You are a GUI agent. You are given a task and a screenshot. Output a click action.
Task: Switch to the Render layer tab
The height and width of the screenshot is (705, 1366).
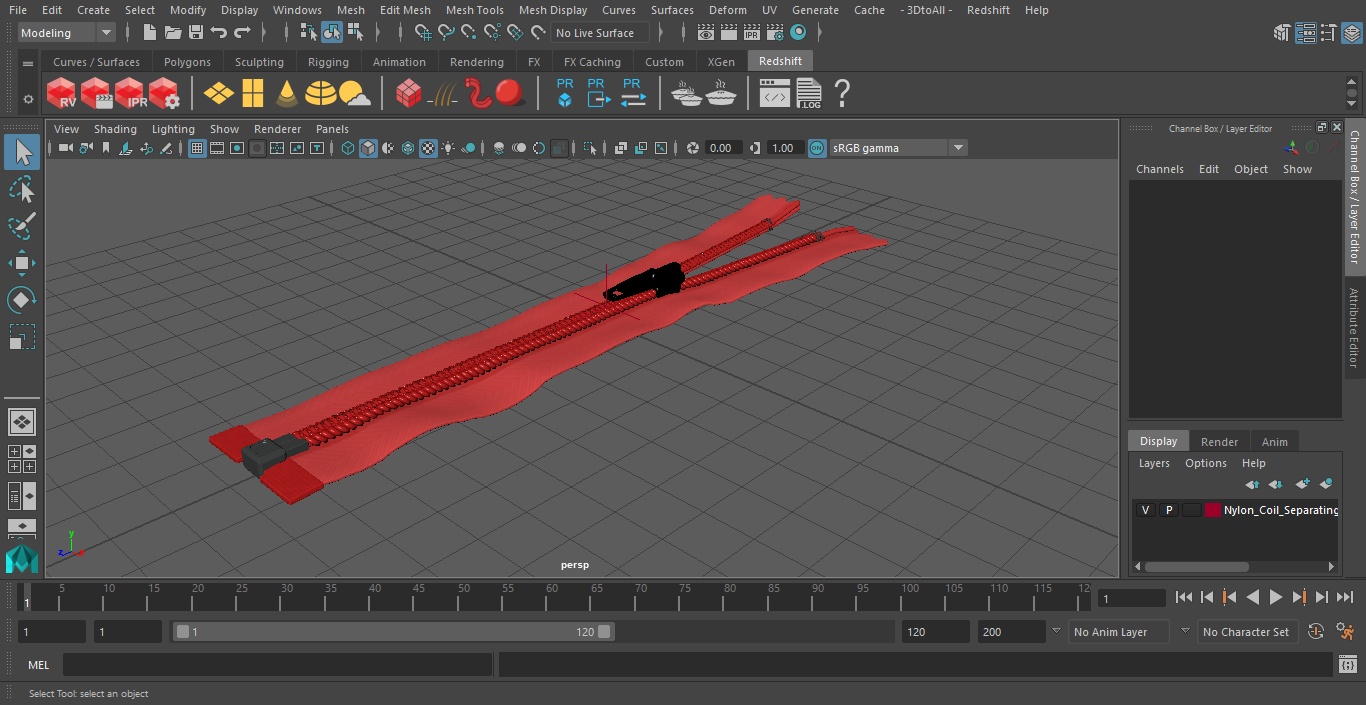pyautogui.click(x=1219, y=442)
